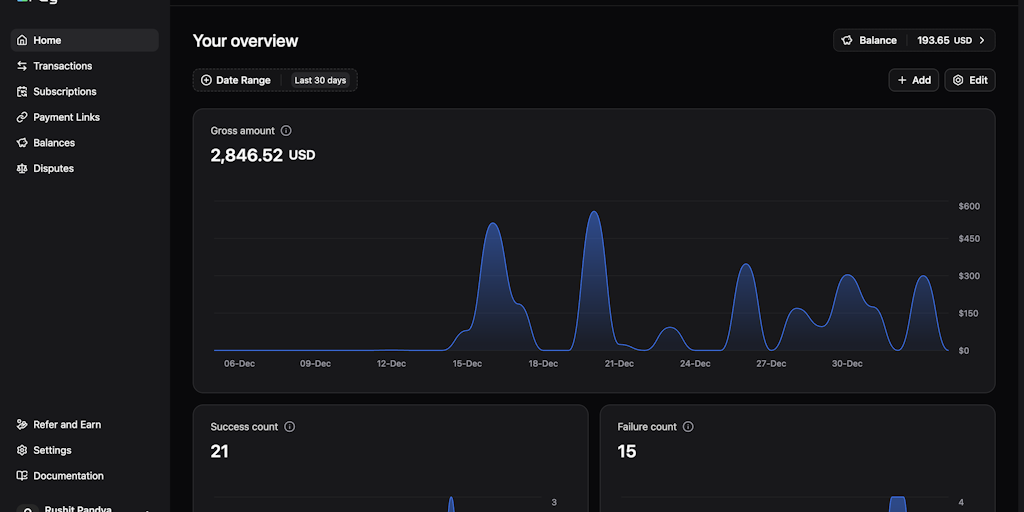Open the Balances menu item

(54, 143)
